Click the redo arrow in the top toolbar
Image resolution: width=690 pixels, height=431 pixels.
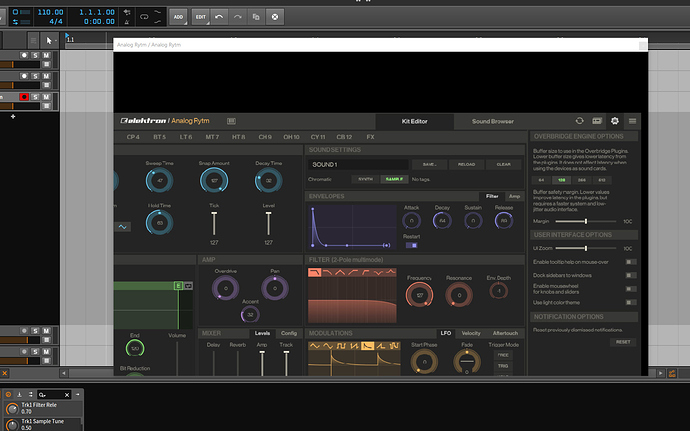click(237, 17)
